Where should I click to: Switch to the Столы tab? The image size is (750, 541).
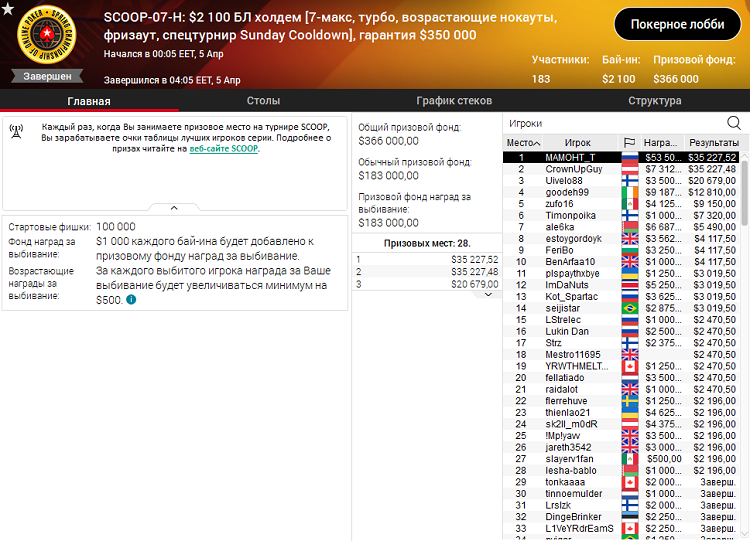[x=263, y=101]
